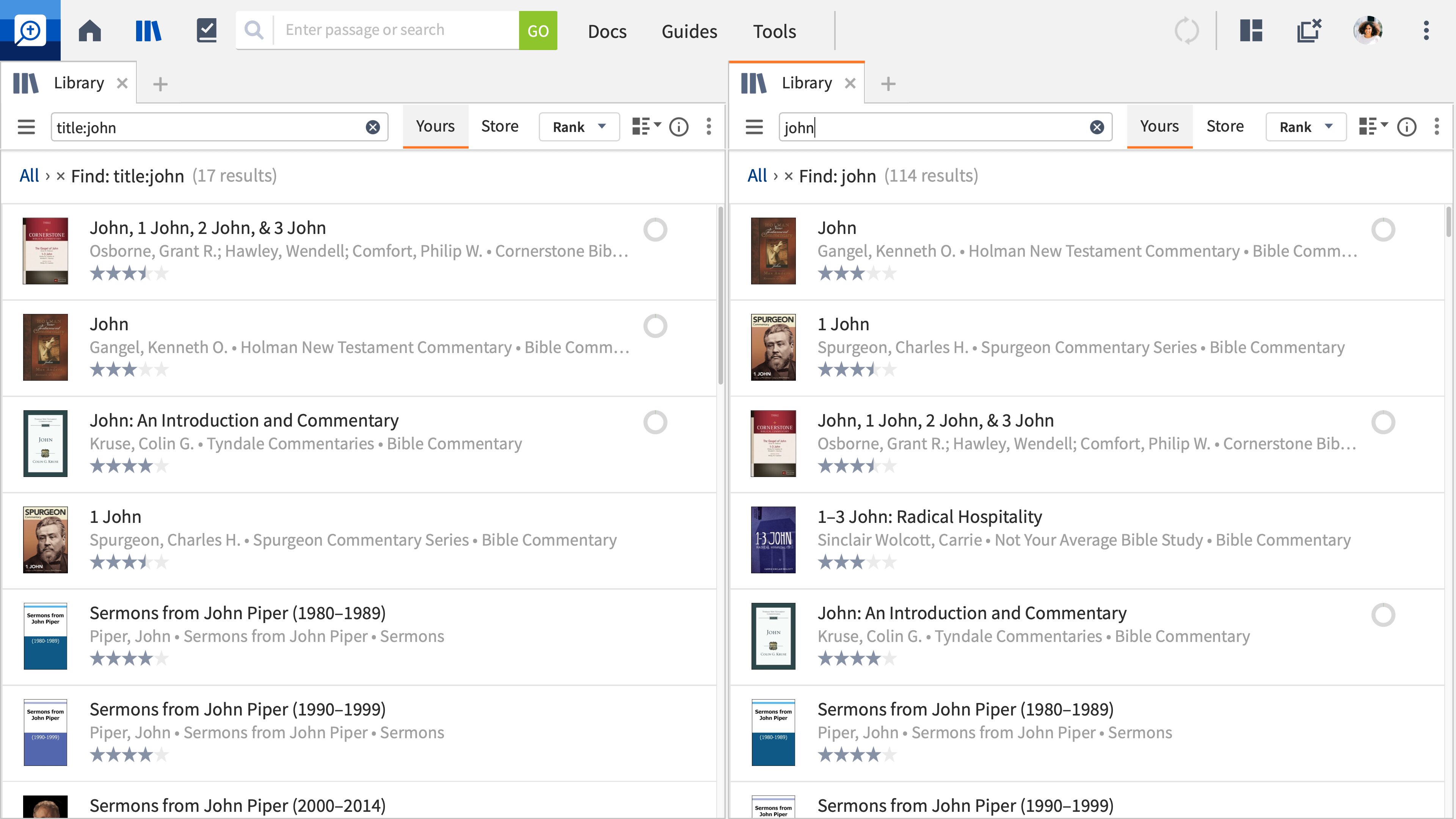Click the All breadcrumb link in left panel

click(x=30, y=176)
